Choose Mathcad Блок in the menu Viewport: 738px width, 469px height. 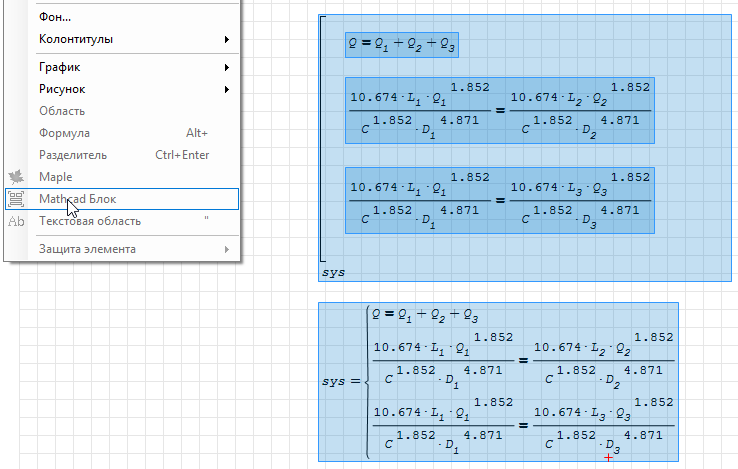78,199
